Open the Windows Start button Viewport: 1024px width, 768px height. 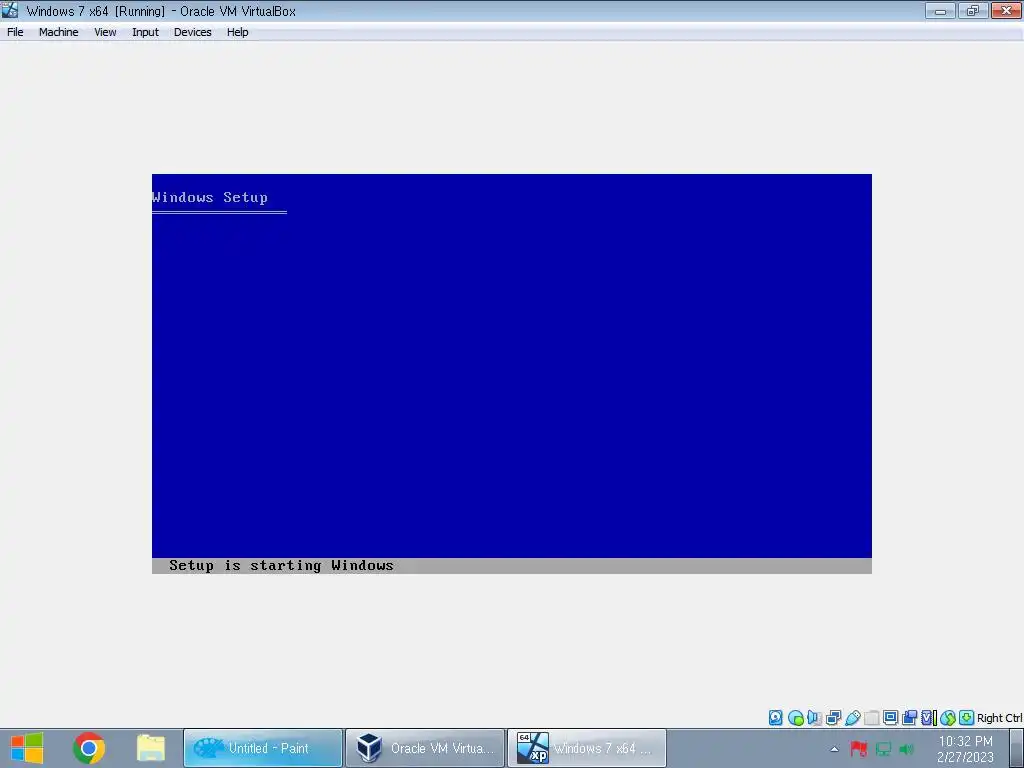[27, 748]
